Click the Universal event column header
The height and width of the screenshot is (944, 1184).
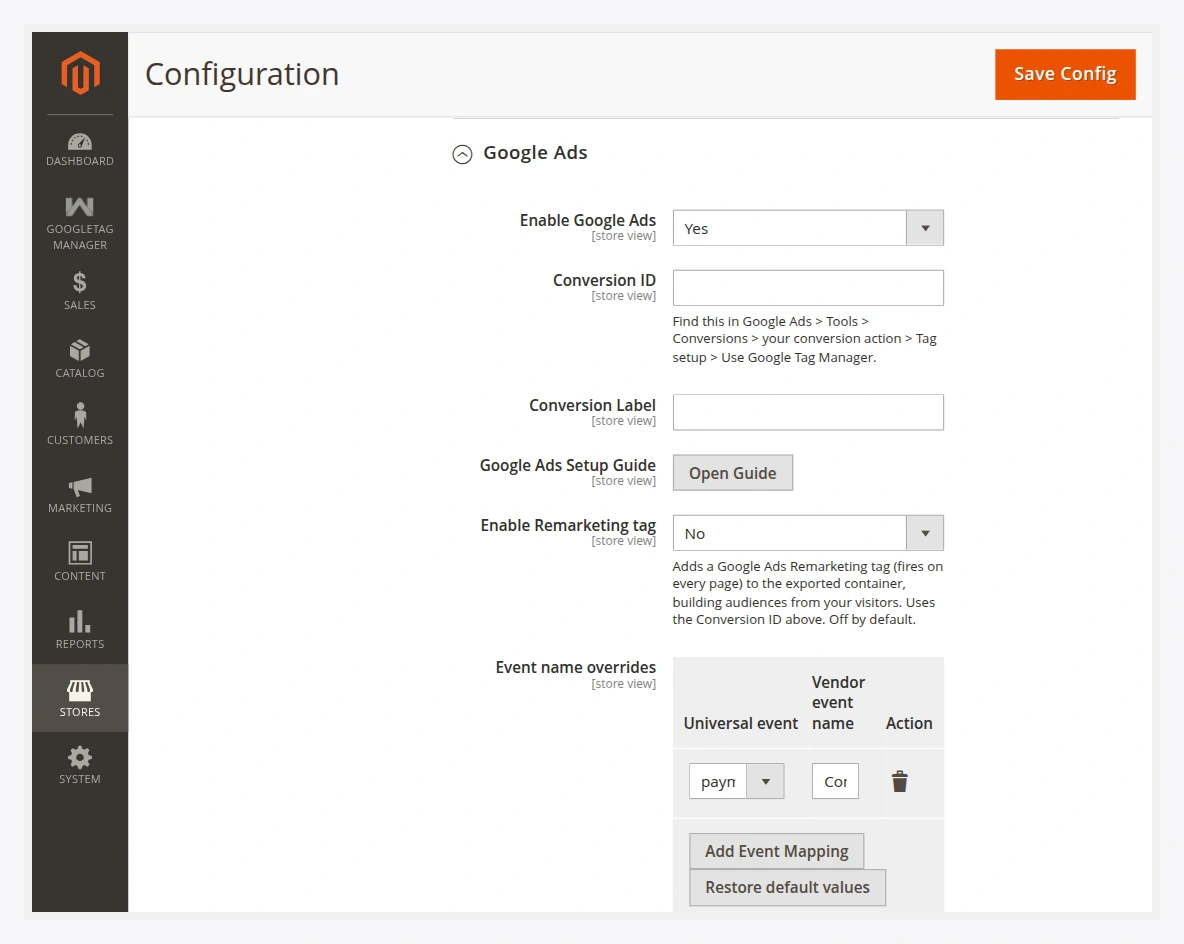[x=741, y=723]
